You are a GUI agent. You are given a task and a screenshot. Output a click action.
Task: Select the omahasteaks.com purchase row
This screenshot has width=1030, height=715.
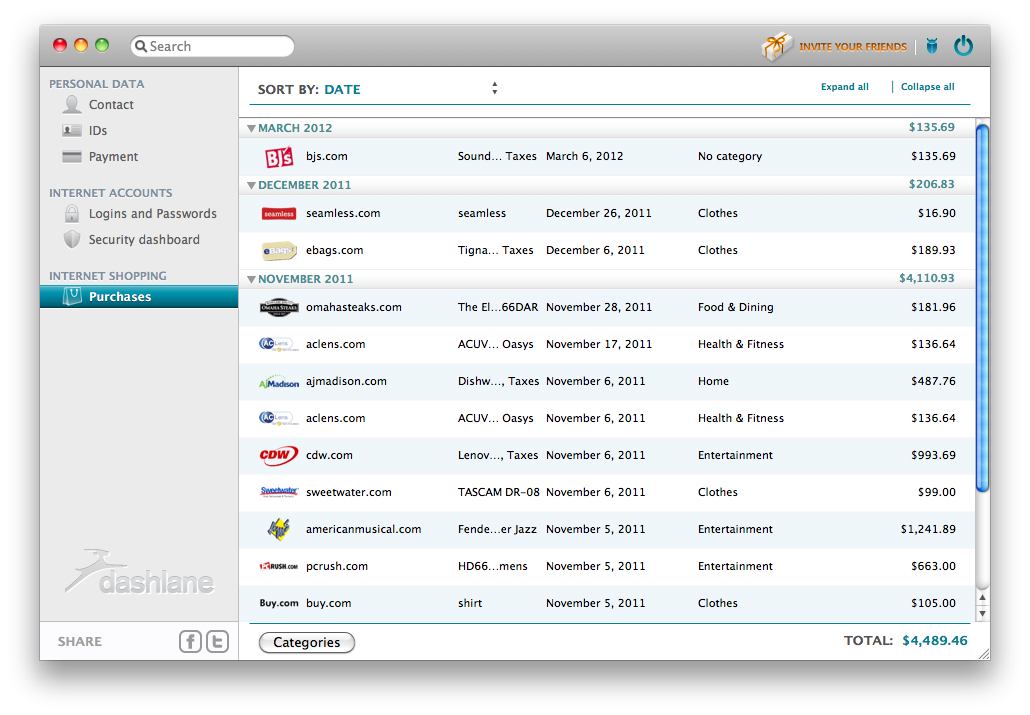(607, 308)
